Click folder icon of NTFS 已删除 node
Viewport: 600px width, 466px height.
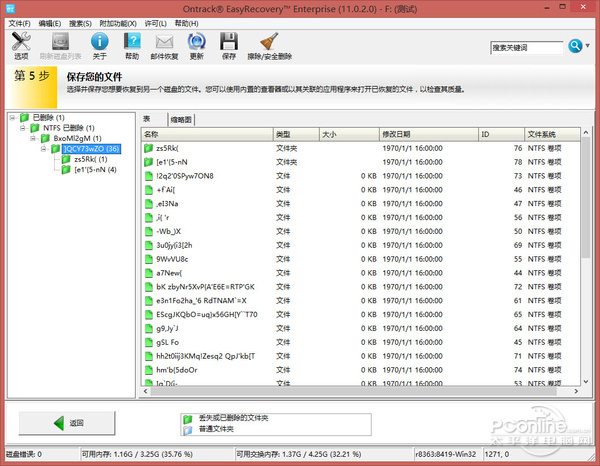tap(35, 127)
